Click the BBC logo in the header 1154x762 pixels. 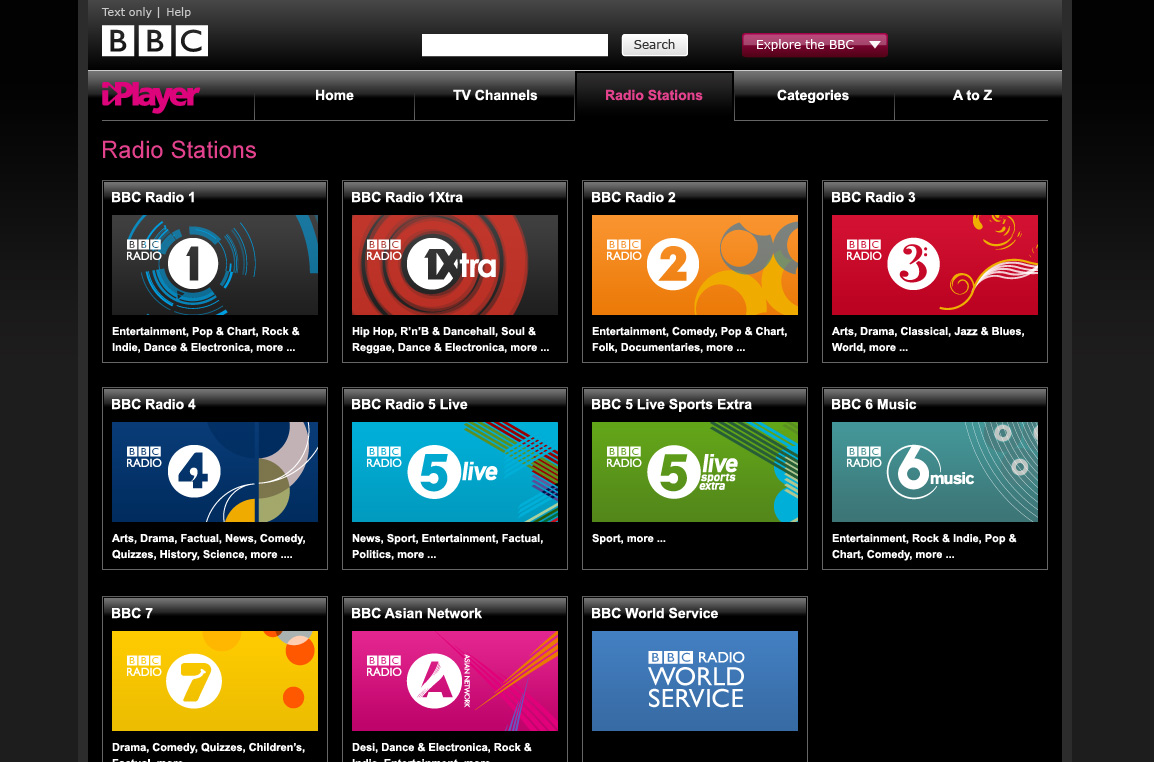tap(155, 41)
